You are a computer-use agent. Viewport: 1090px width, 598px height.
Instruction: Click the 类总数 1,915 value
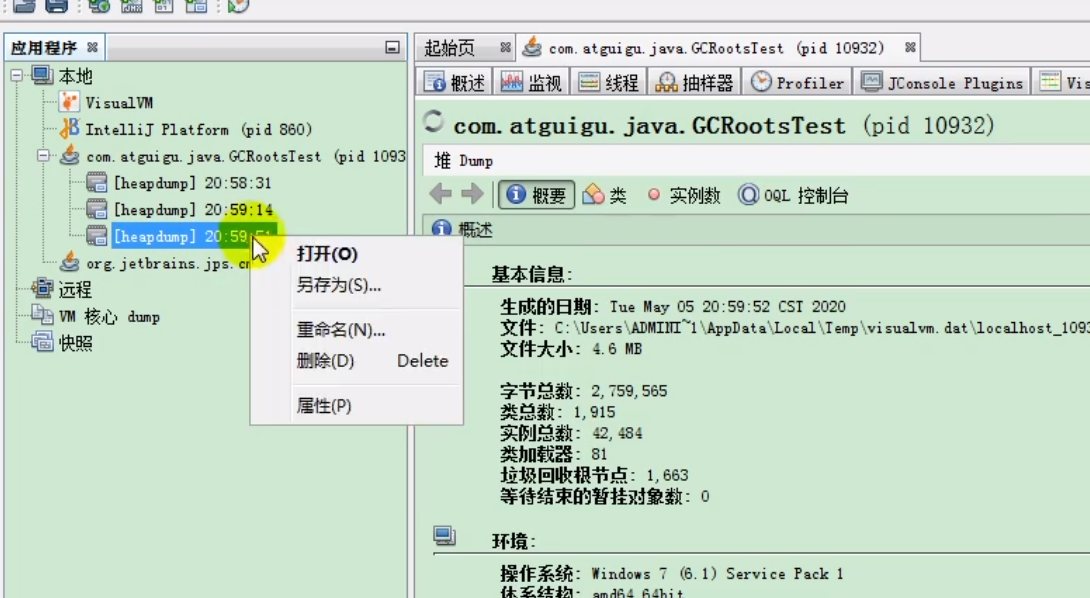coord(594,412)
